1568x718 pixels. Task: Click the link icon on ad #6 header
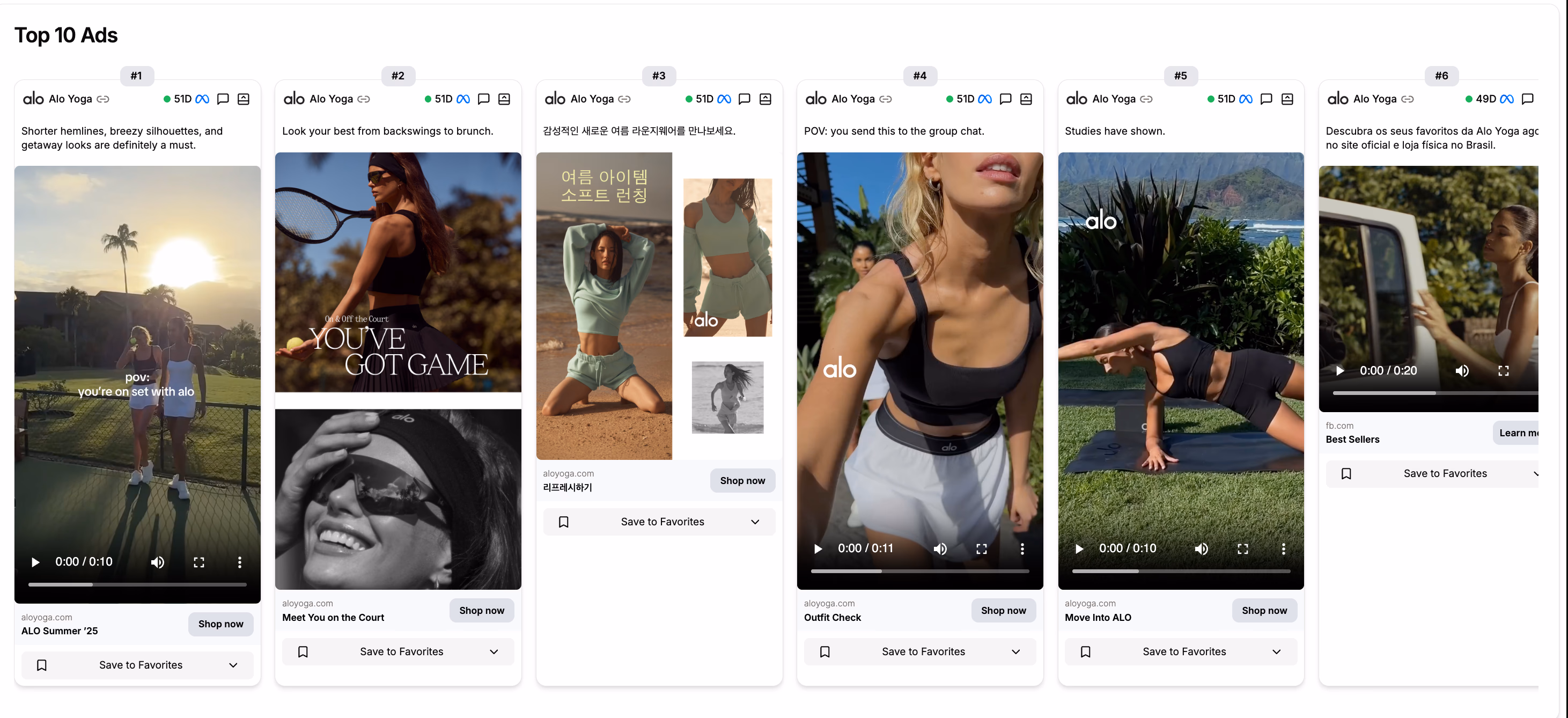1407,99
